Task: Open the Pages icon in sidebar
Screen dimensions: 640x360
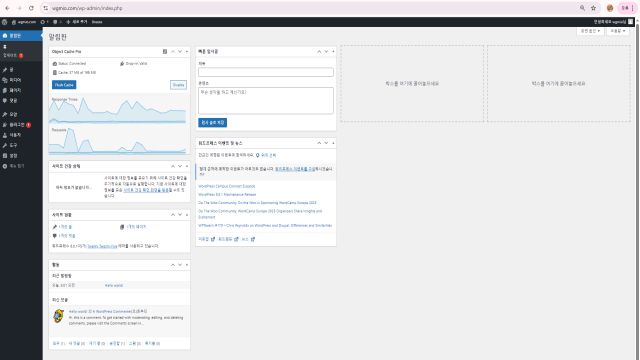Action: click(x=5, y=90)
